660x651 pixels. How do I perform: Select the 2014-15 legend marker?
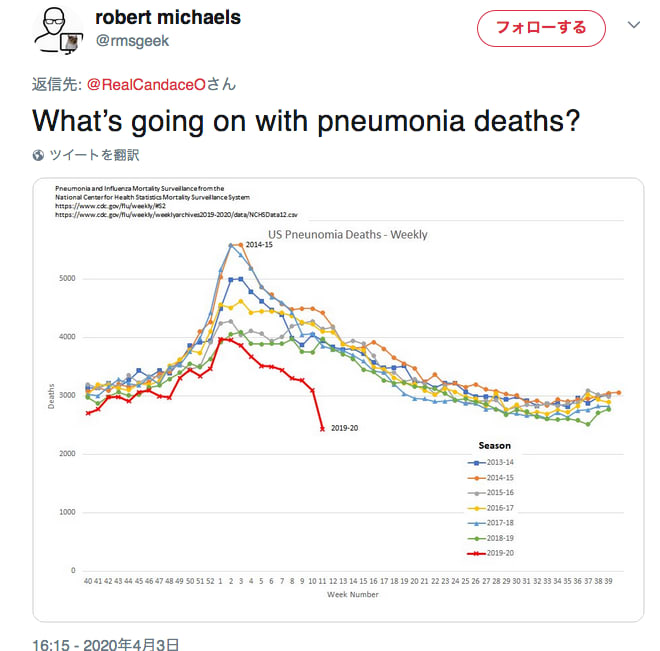pyautogui.click(x=476, y=478)
